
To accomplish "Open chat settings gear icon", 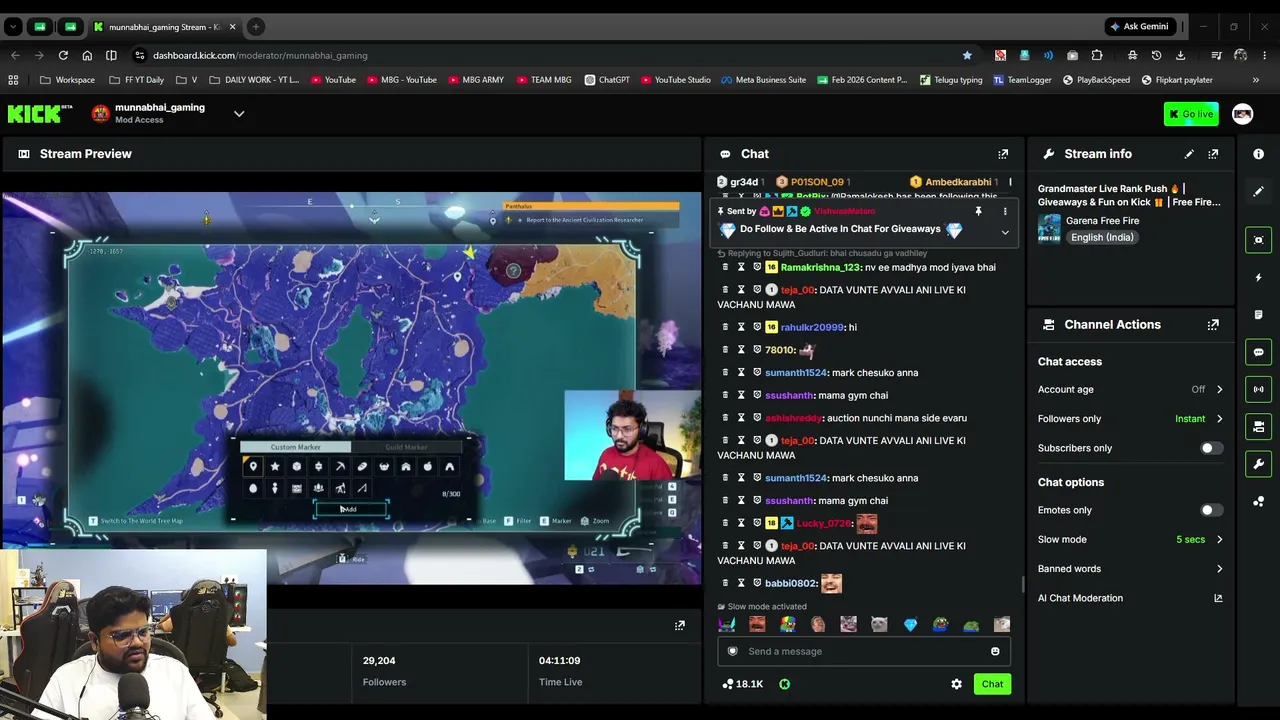I will [956, 684].
